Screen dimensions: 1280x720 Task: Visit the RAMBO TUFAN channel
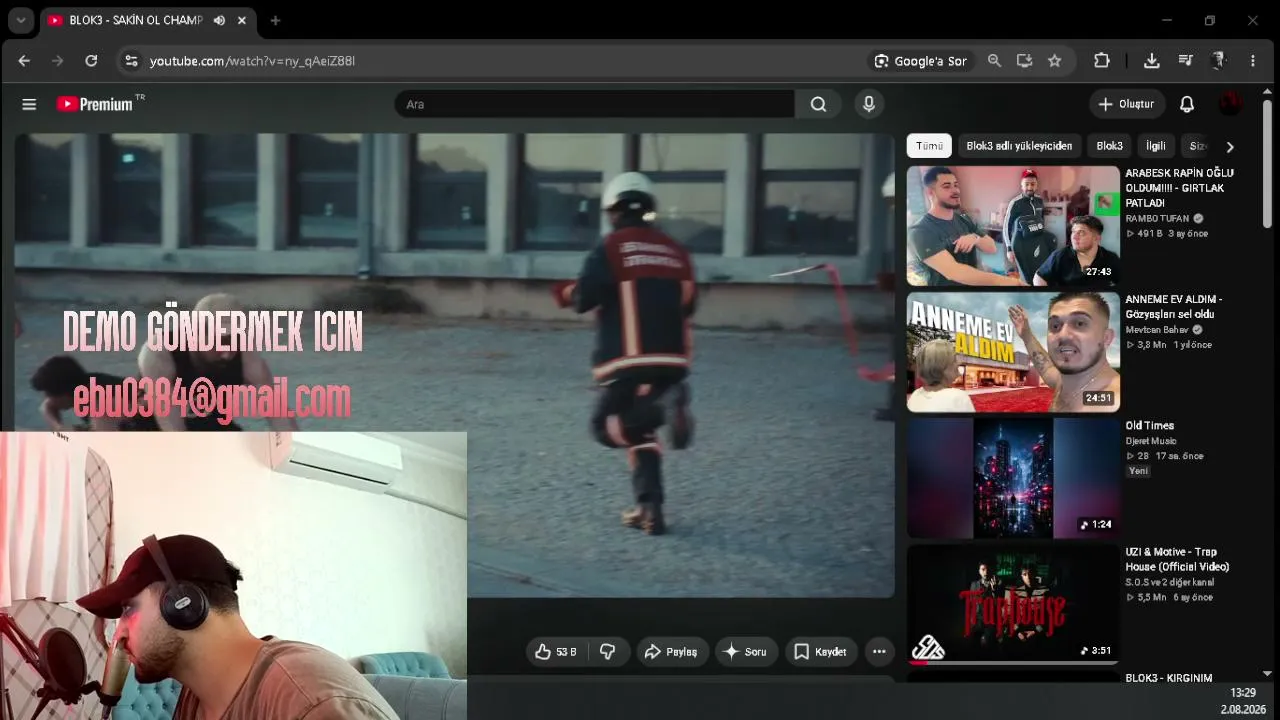(x=1158, y=218)
